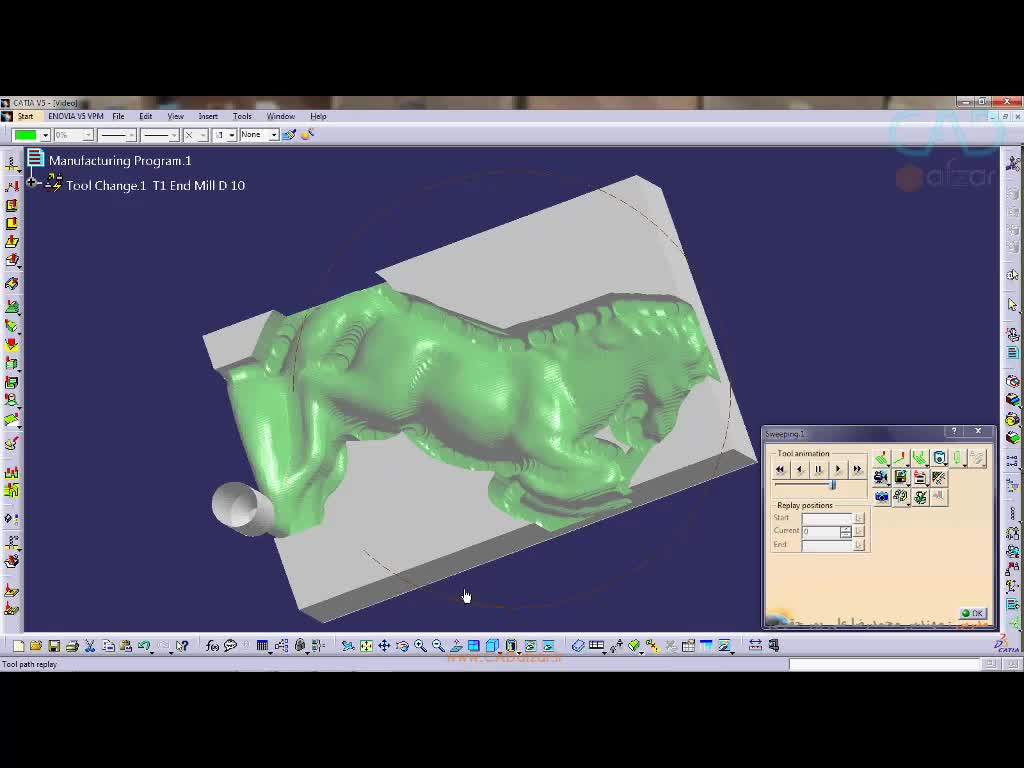Jump to the end of the tool animation
Viewport: 1024px width, 768px height.
pos(857,469)
